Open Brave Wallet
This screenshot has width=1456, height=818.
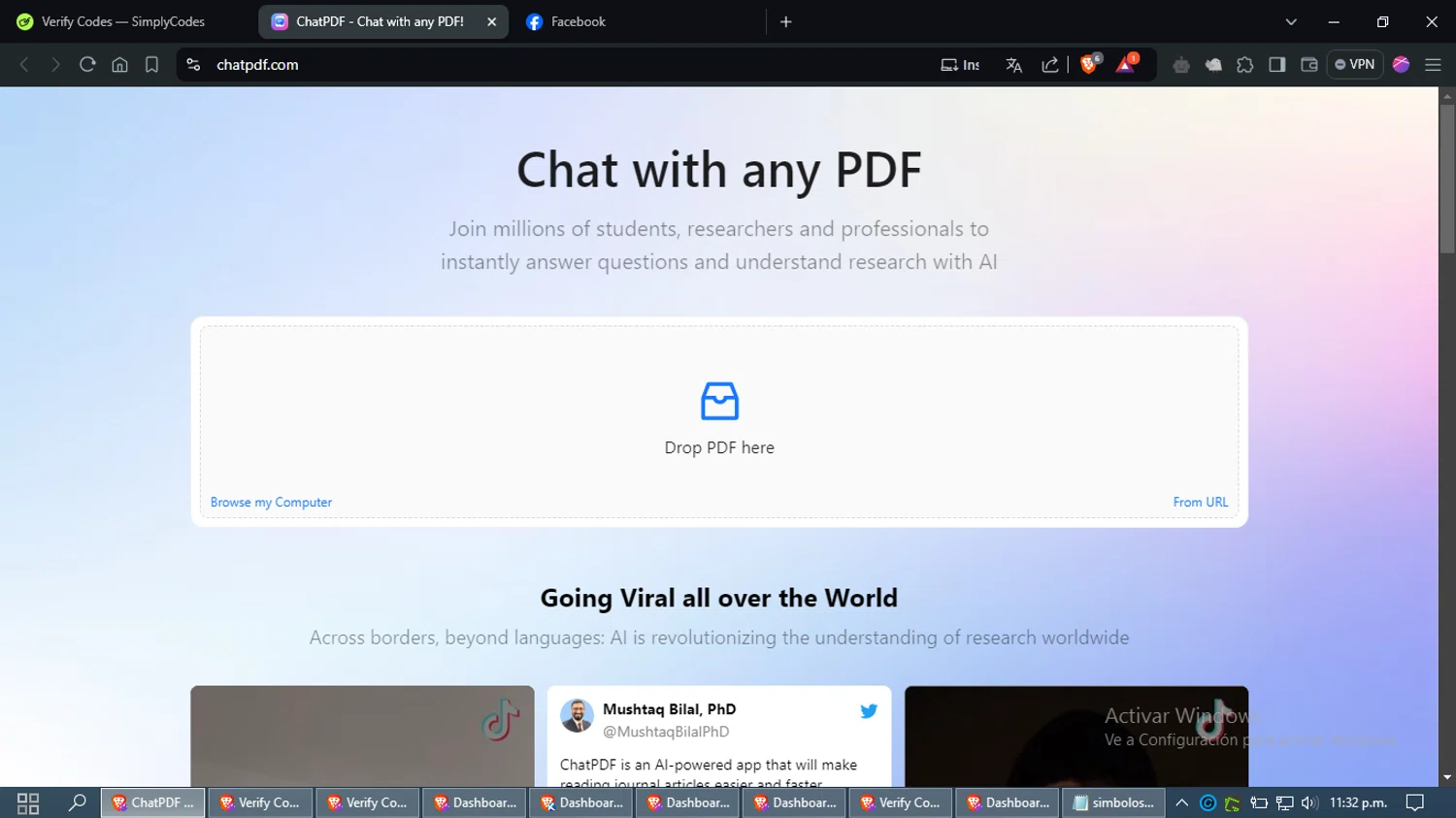pyautogui.click(x=1309, y=65)
